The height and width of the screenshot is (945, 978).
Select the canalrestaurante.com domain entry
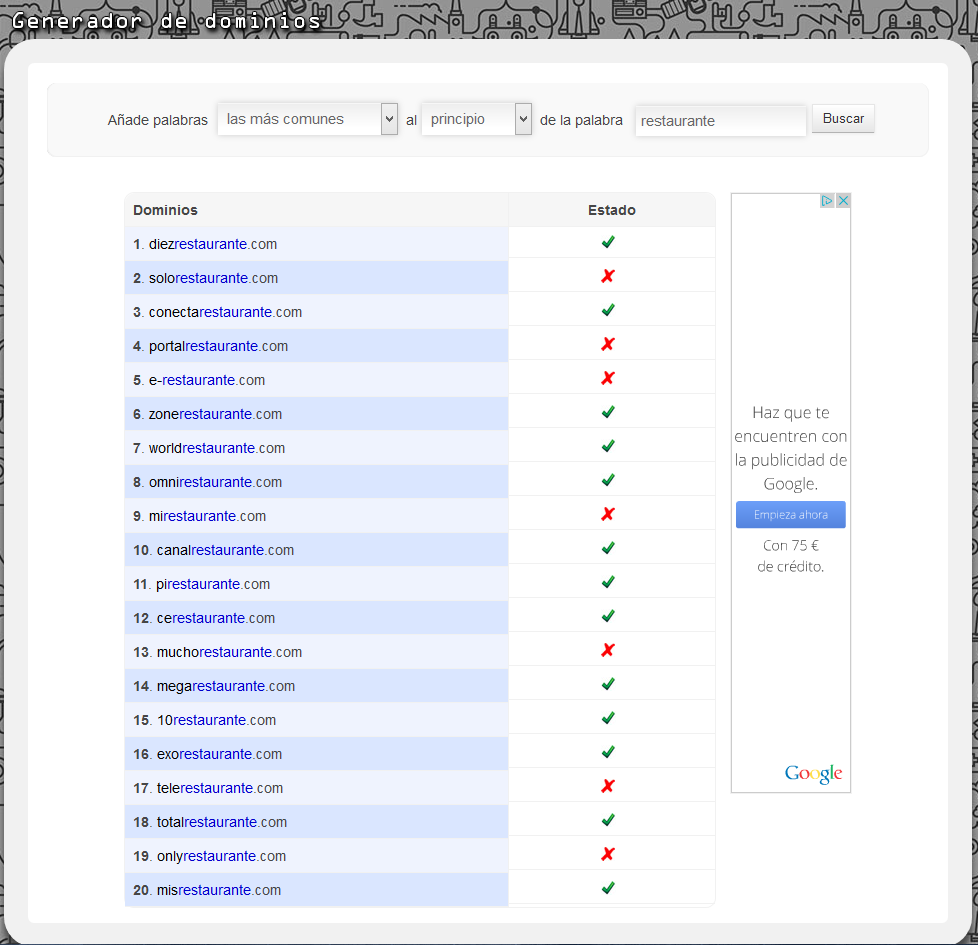(225, 550)
